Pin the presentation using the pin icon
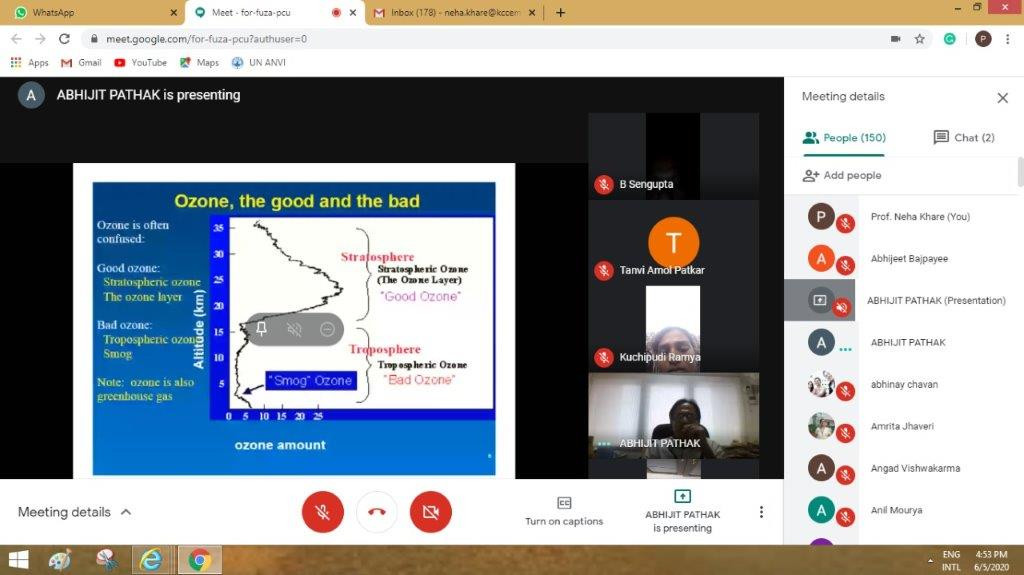1024x575 pixels. [261, 329]
